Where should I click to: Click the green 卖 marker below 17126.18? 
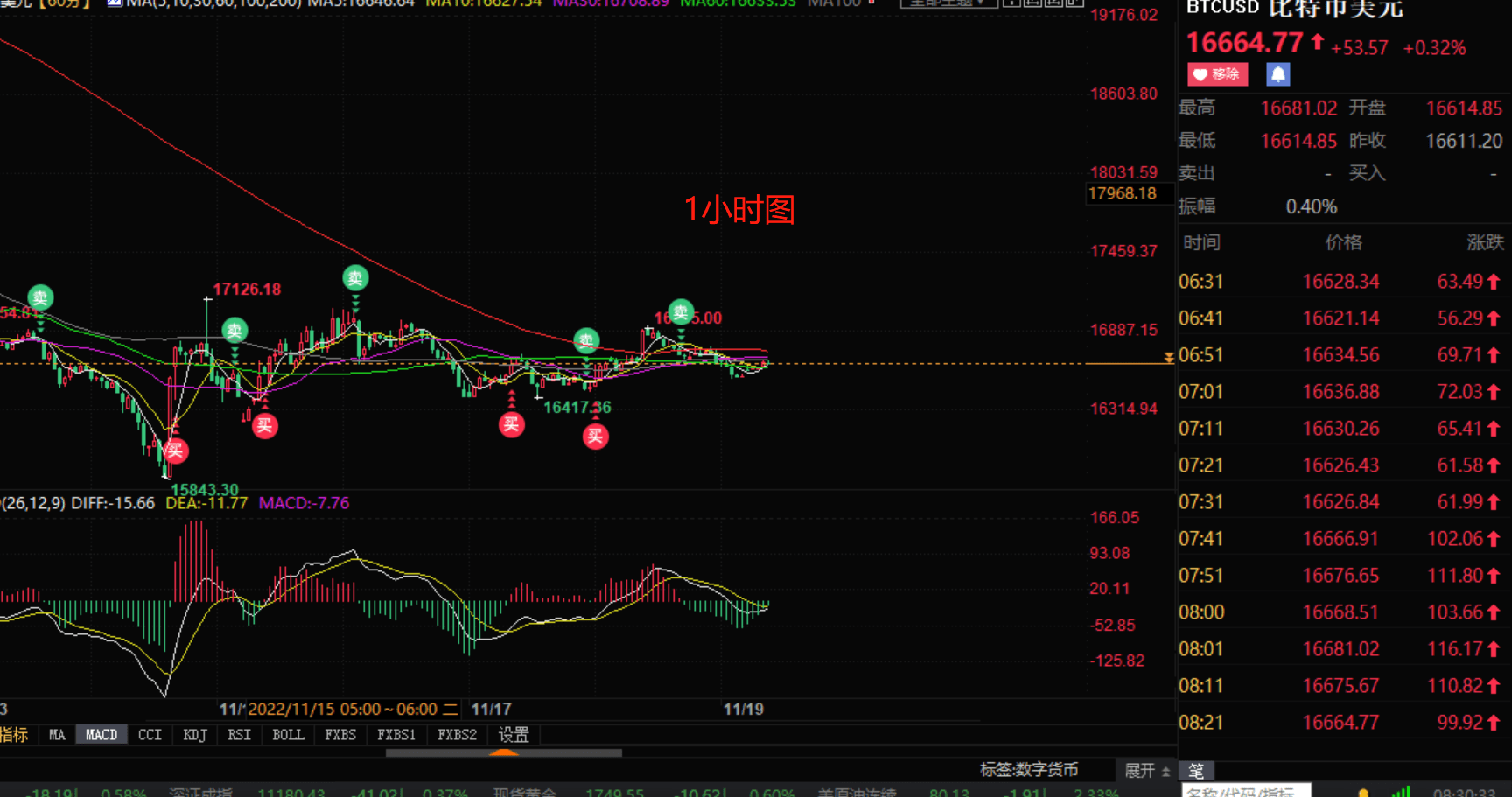[234, 331]
